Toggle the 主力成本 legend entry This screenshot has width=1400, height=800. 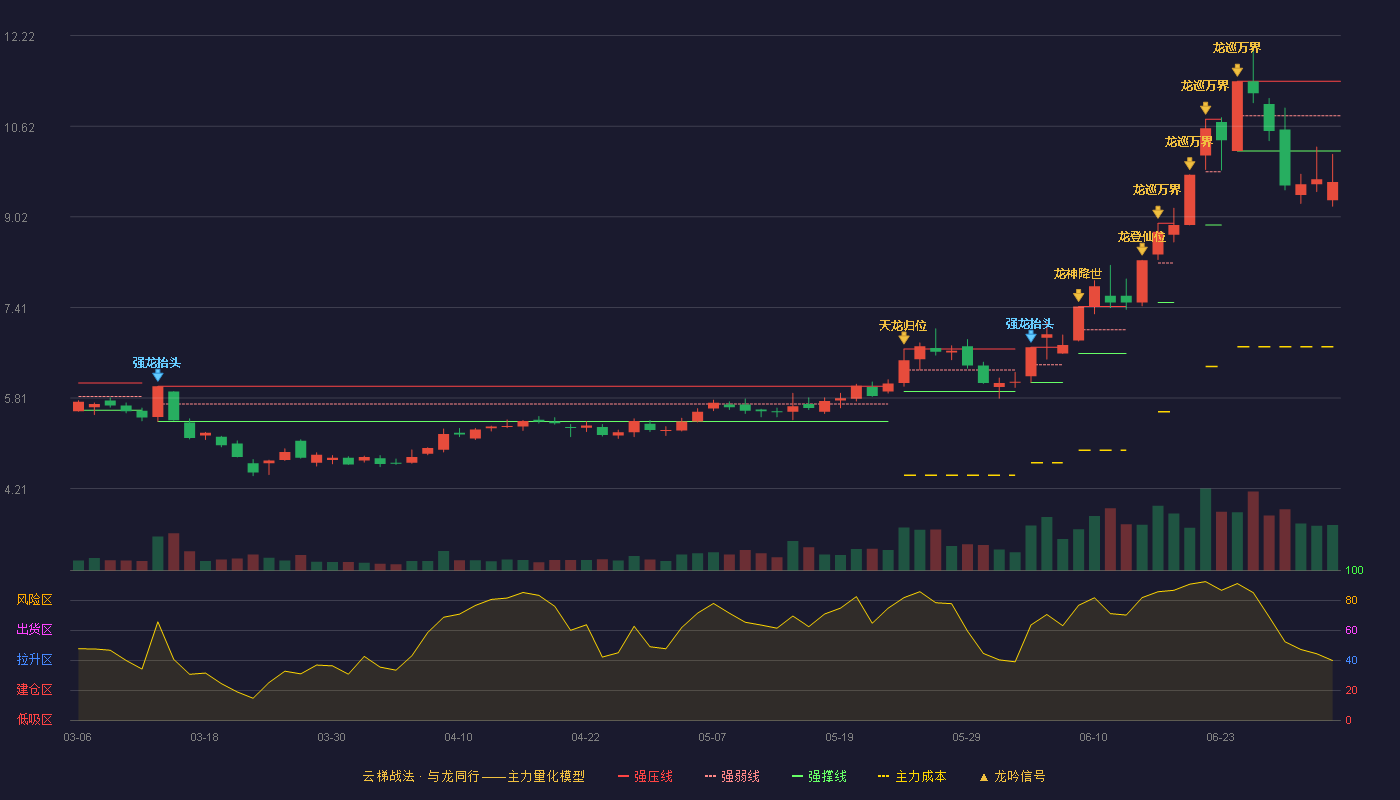pyautogui.click(x=911, y=776)
